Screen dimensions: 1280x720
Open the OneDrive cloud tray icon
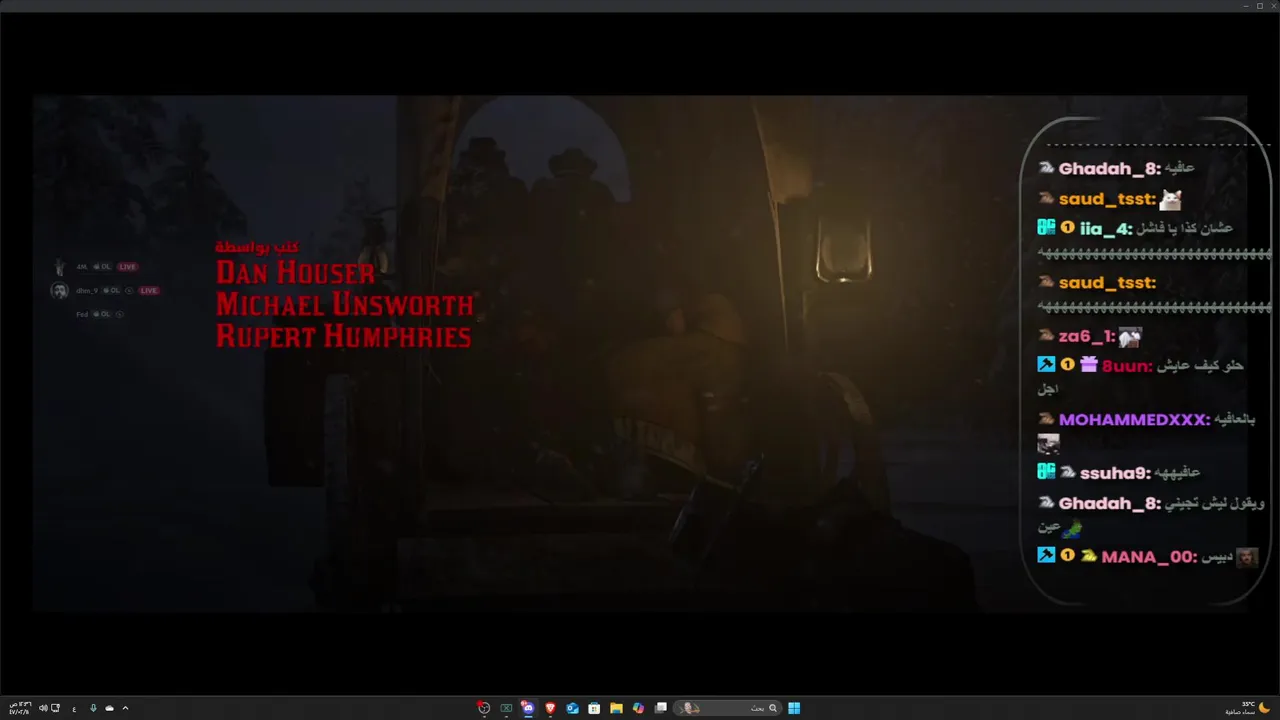pos(109,708)
